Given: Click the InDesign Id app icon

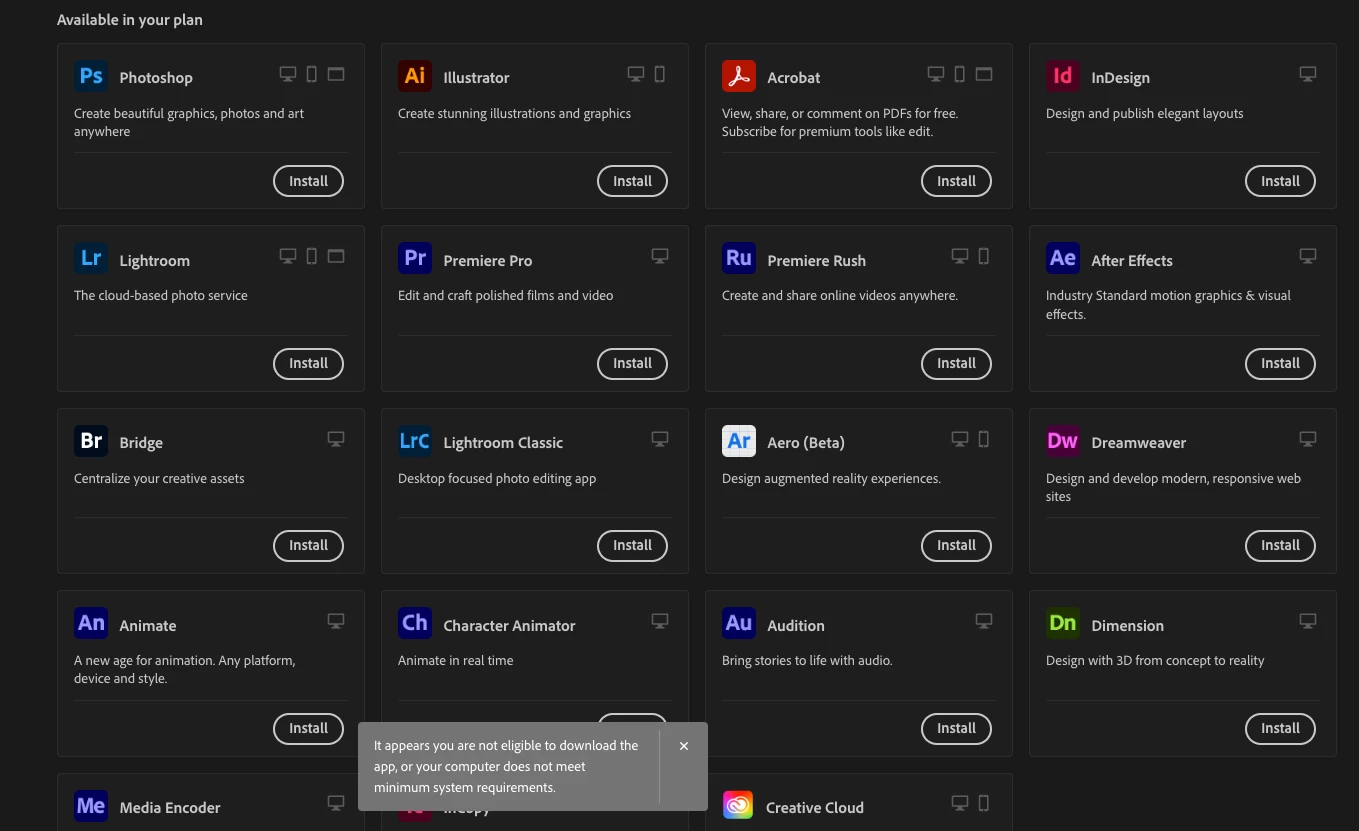Looking at the screenshot, I should click(x=1063, y=76).
